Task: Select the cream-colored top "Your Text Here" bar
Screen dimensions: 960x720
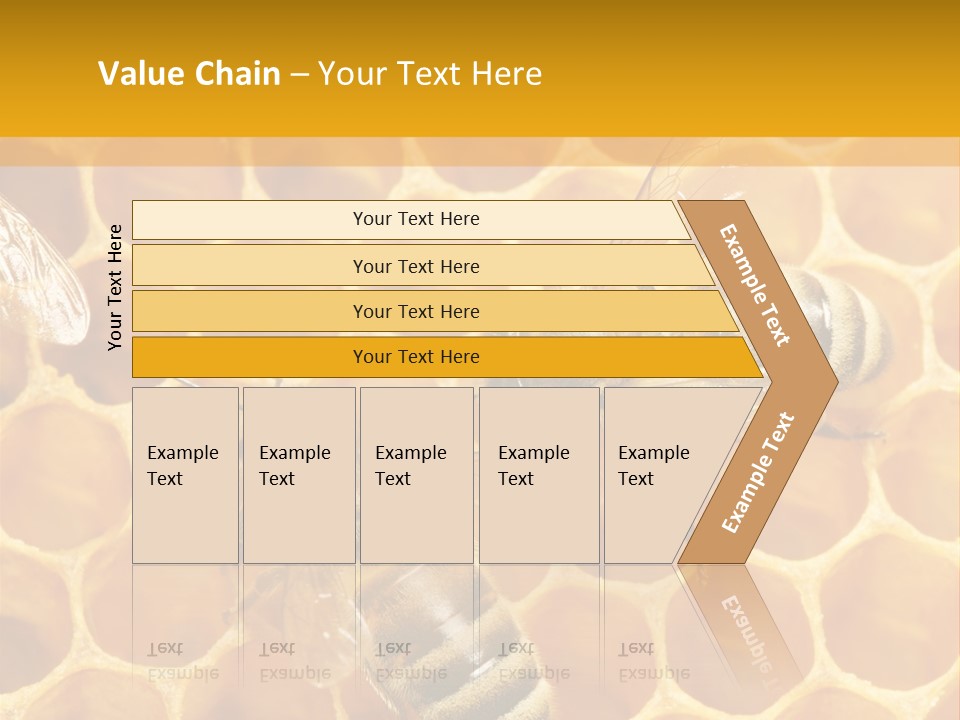Action: pyautogui.click(x=416, y=219)
